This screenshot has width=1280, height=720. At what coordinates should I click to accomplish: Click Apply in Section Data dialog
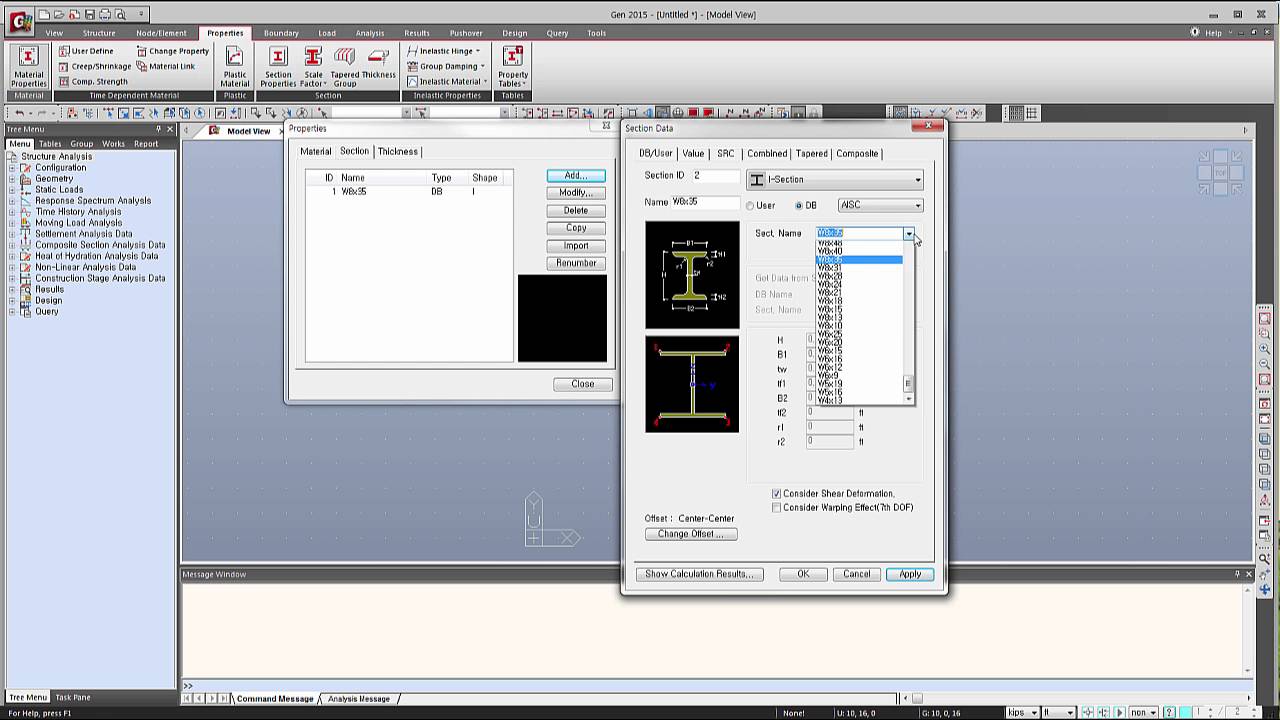pyautogui.click(x=910, y=574)
